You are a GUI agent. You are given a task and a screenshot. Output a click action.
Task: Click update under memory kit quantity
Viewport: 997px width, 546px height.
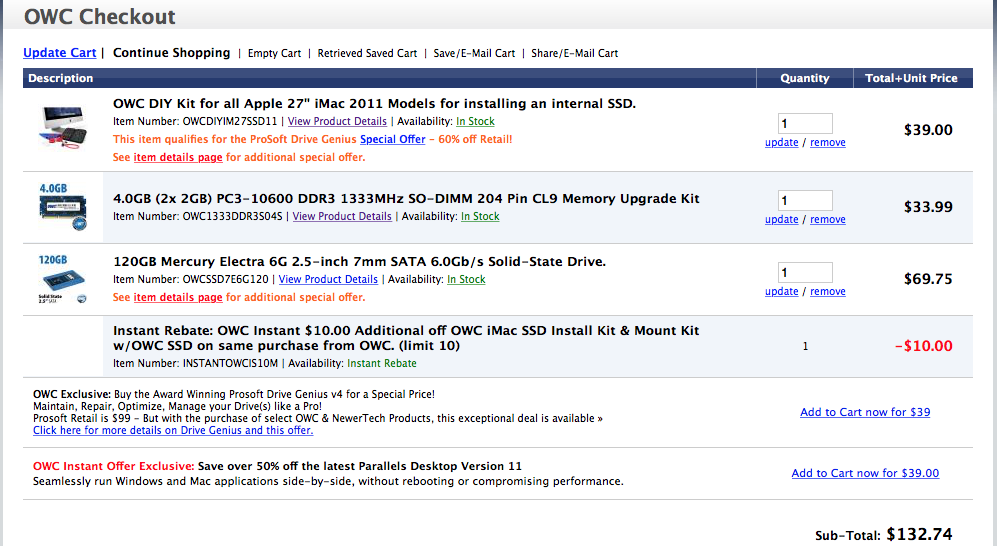[781, 219]
